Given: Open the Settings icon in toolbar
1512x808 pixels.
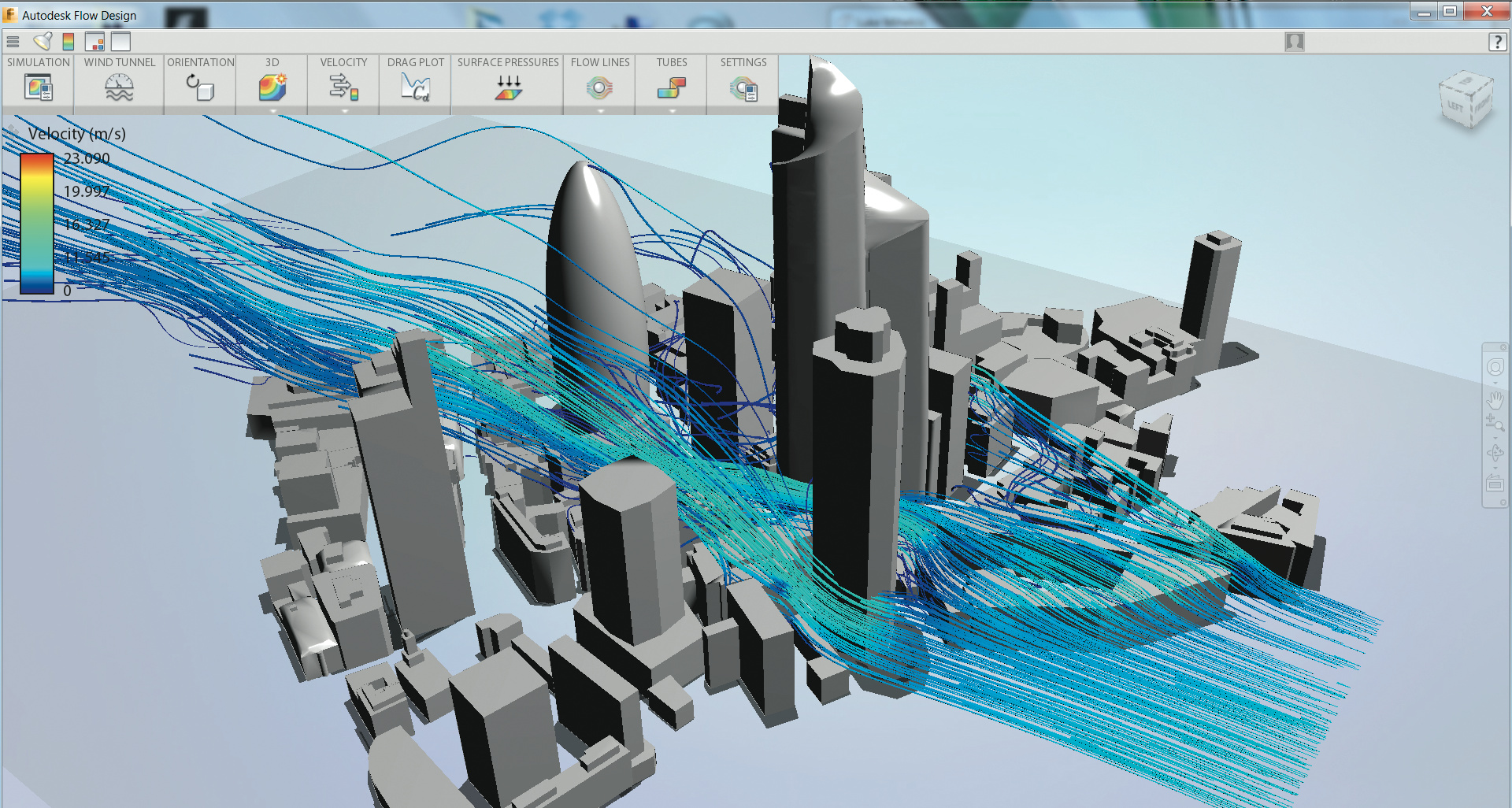Looking at the screenshot, I should tap(743, 87).
